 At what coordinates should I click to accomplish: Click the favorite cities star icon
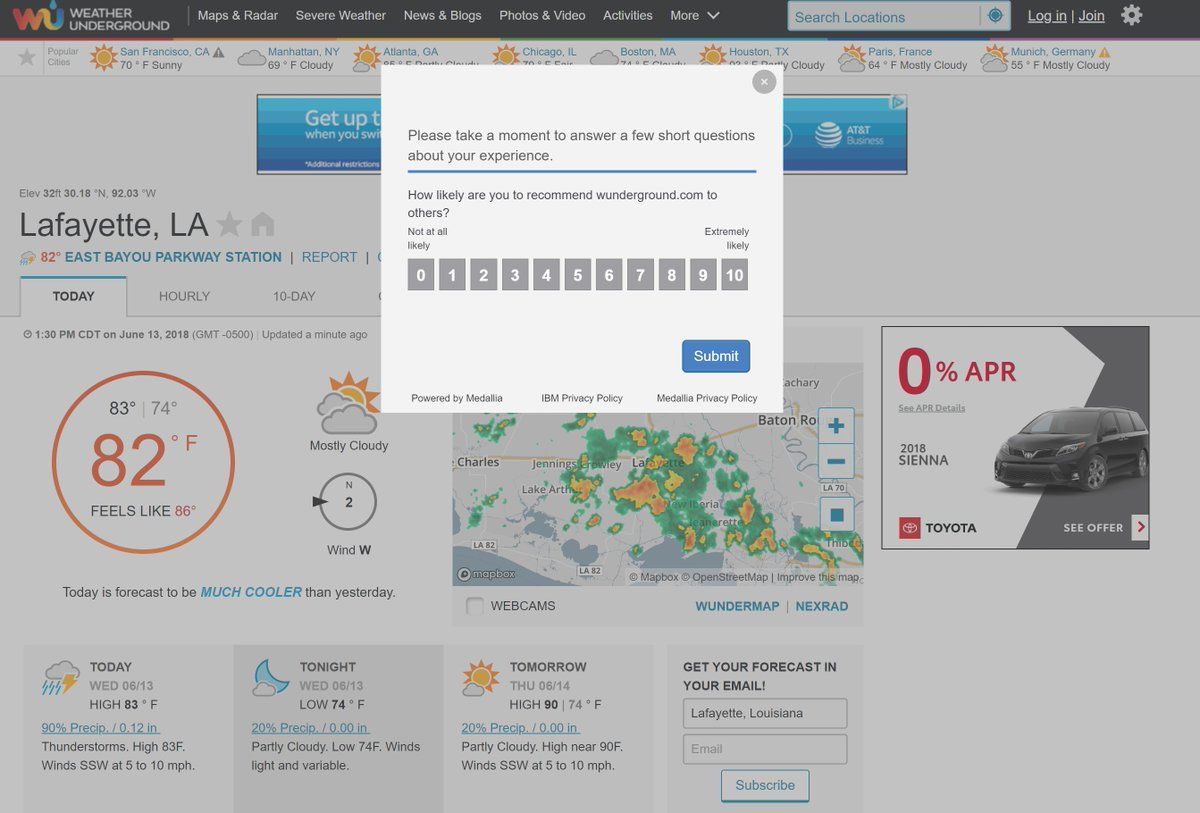click(x=27, y=58)
